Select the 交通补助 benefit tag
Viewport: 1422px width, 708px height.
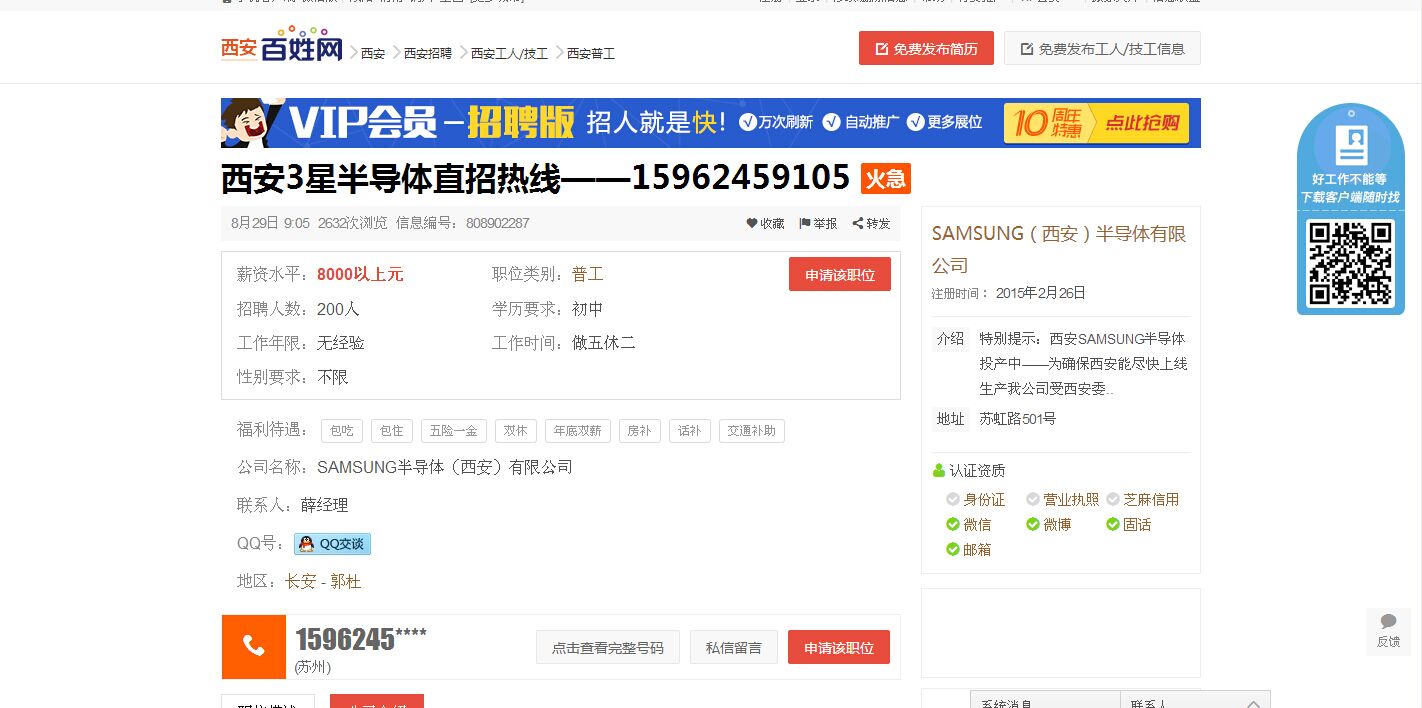752,431
